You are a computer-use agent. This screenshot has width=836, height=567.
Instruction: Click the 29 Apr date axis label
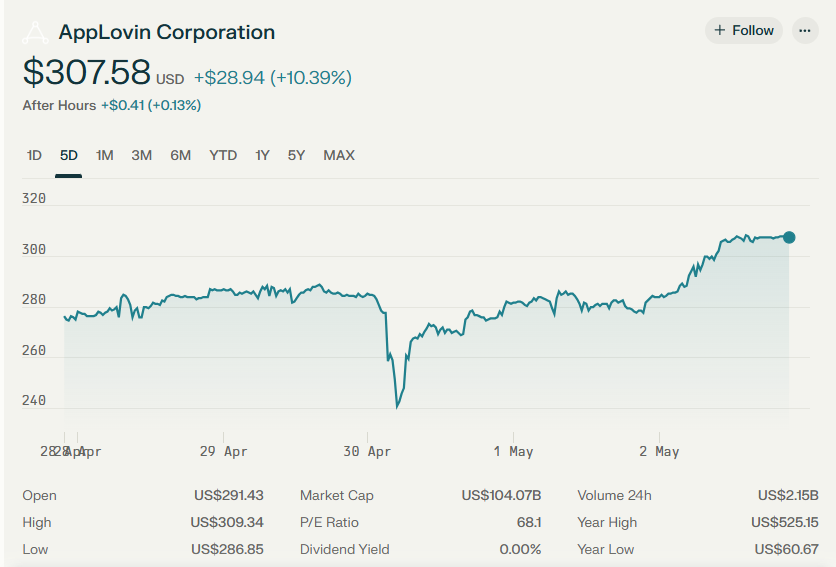[x=223, y=451]
